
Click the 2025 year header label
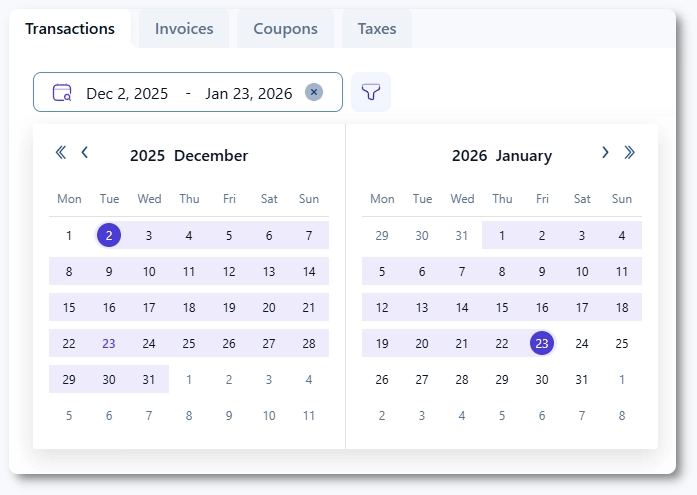tap(147, 156)
